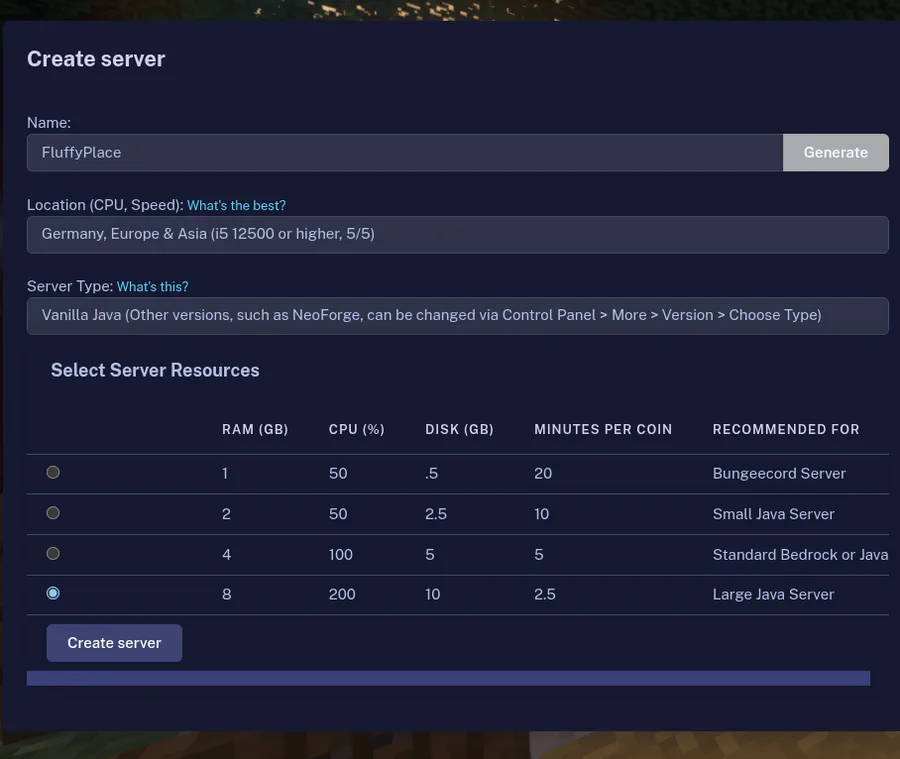Screen dimensions: 900x759
Task: Click the Create server button
Action: [114, 643]
